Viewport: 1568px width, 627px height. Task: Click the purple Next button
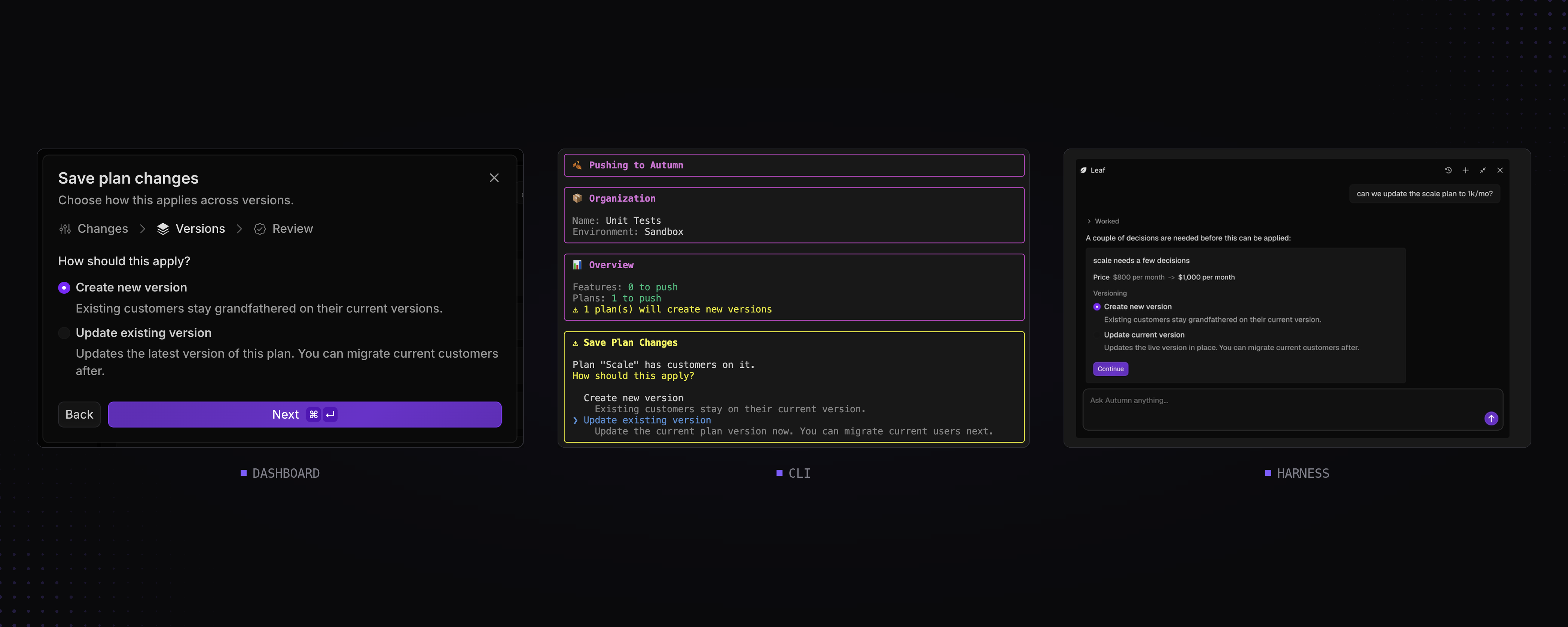[305, 415]
